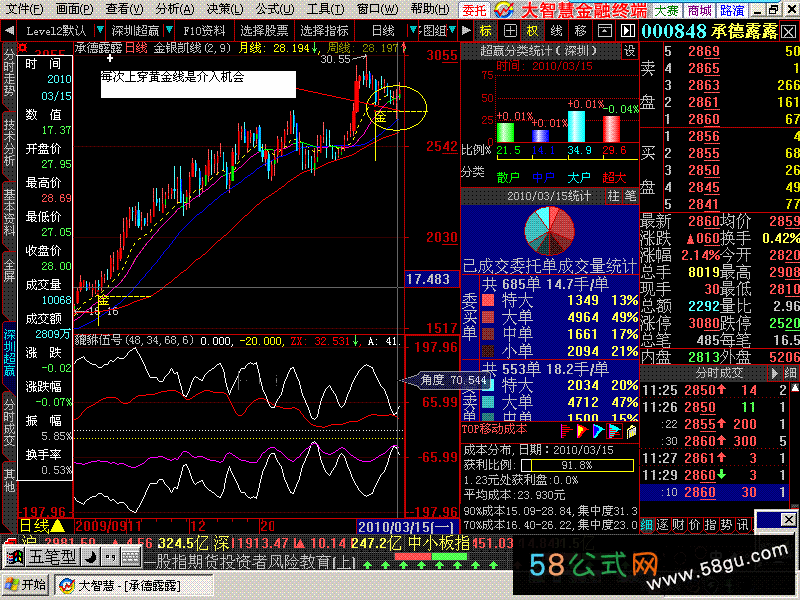Click the grid layout icon in toolbar
Image resolution: width=800 pixels, height=600 pixels.
pos(510,31)
